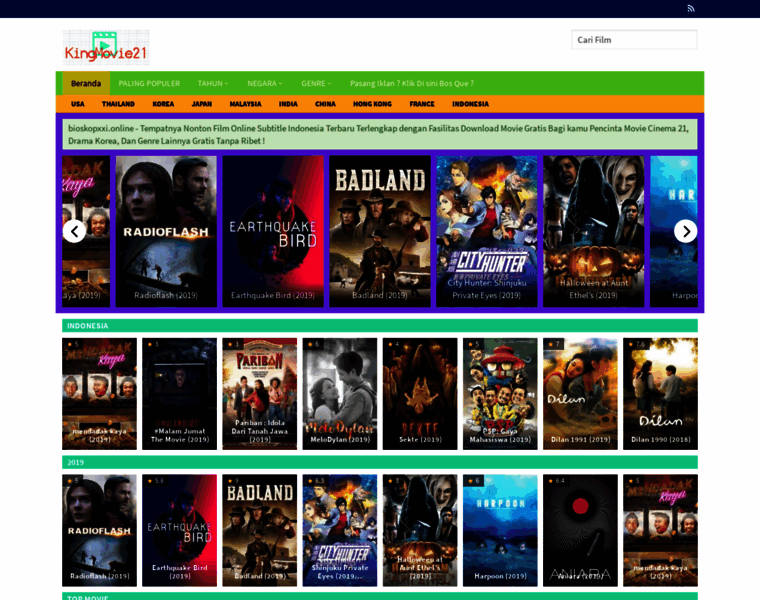Viewport: 760px width, 600px height.
Task: Open Earthquake Bird poster in carousel
Action: coord(273,231)
